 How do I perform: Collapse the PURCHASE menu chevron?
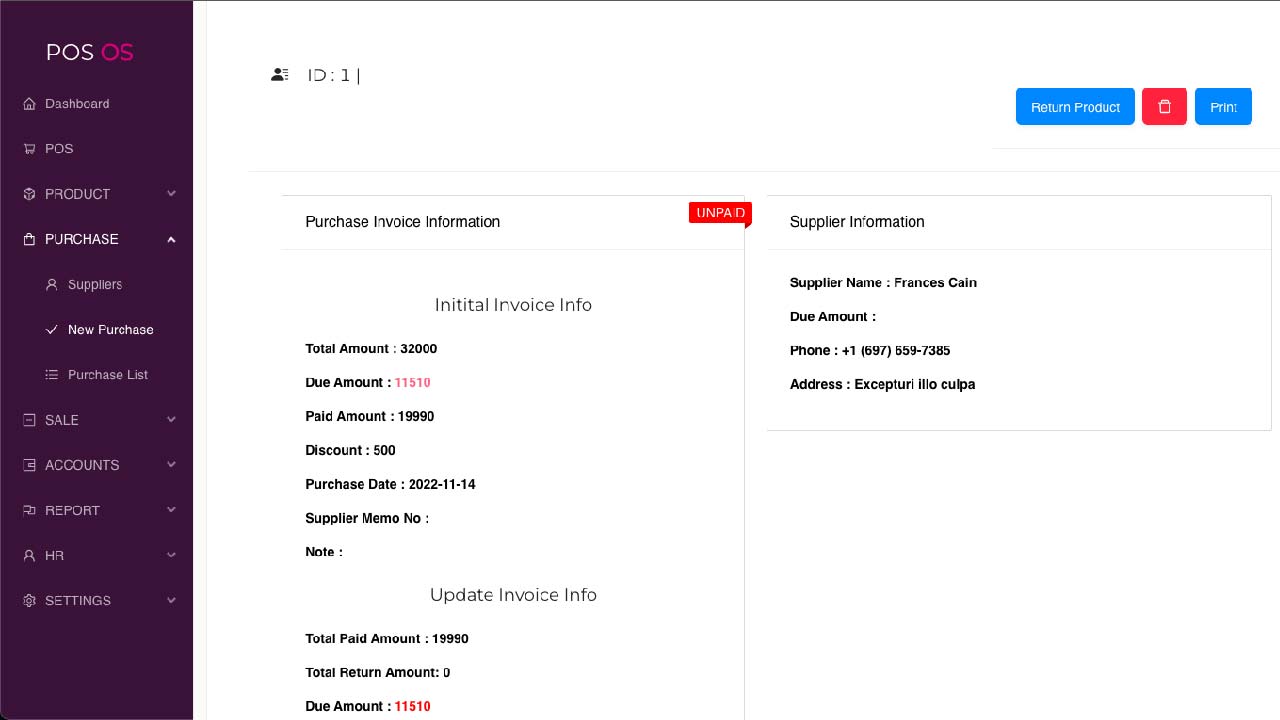coord(171,239)
